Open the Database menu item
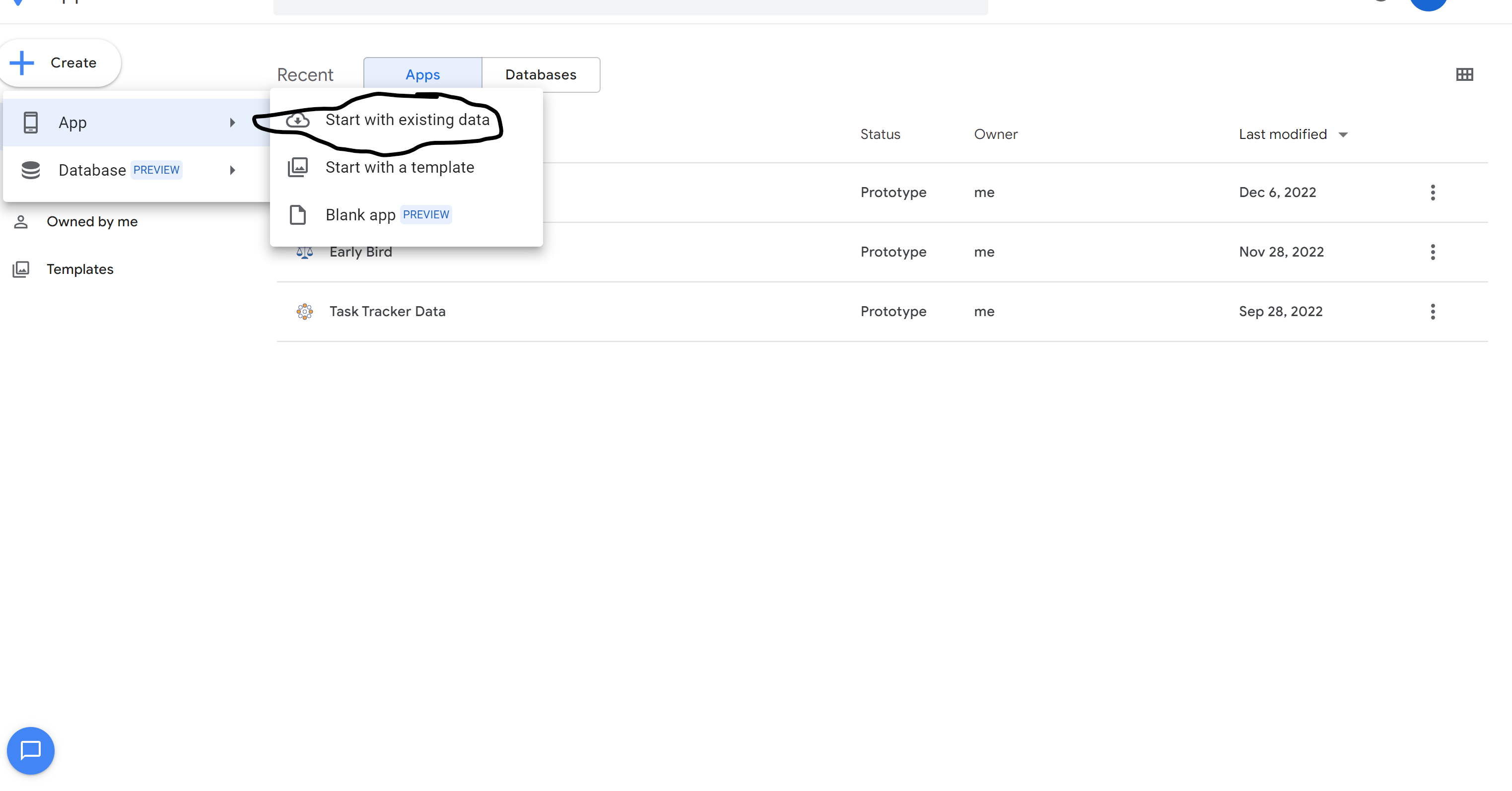 (x=136, y=170)
